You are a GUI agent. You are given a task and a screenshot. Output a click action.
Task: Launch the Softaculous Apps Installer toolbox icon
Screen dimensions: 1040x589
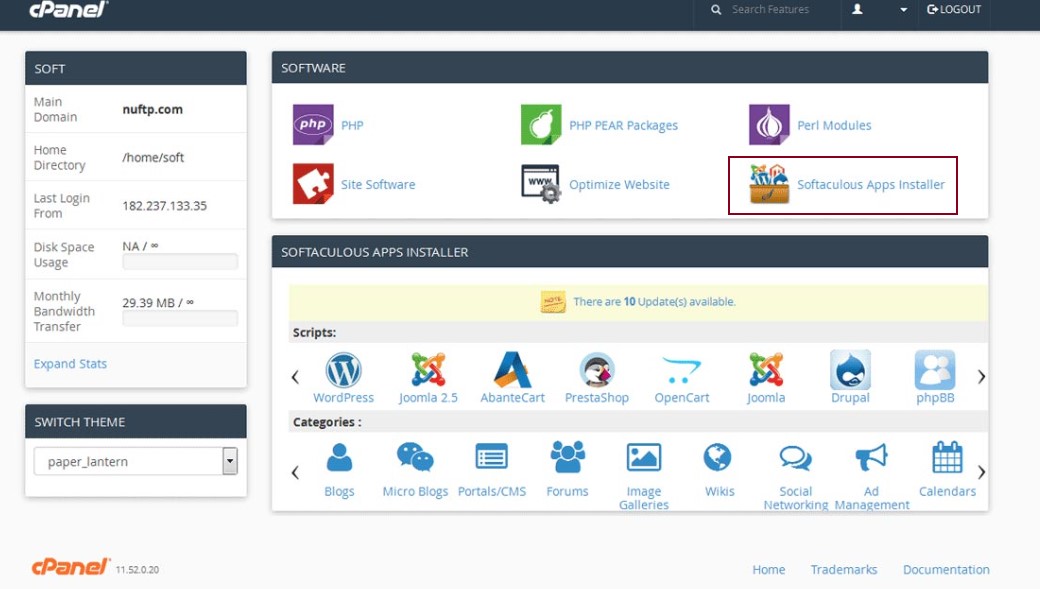pyautogui.click(x=769, y=184)
